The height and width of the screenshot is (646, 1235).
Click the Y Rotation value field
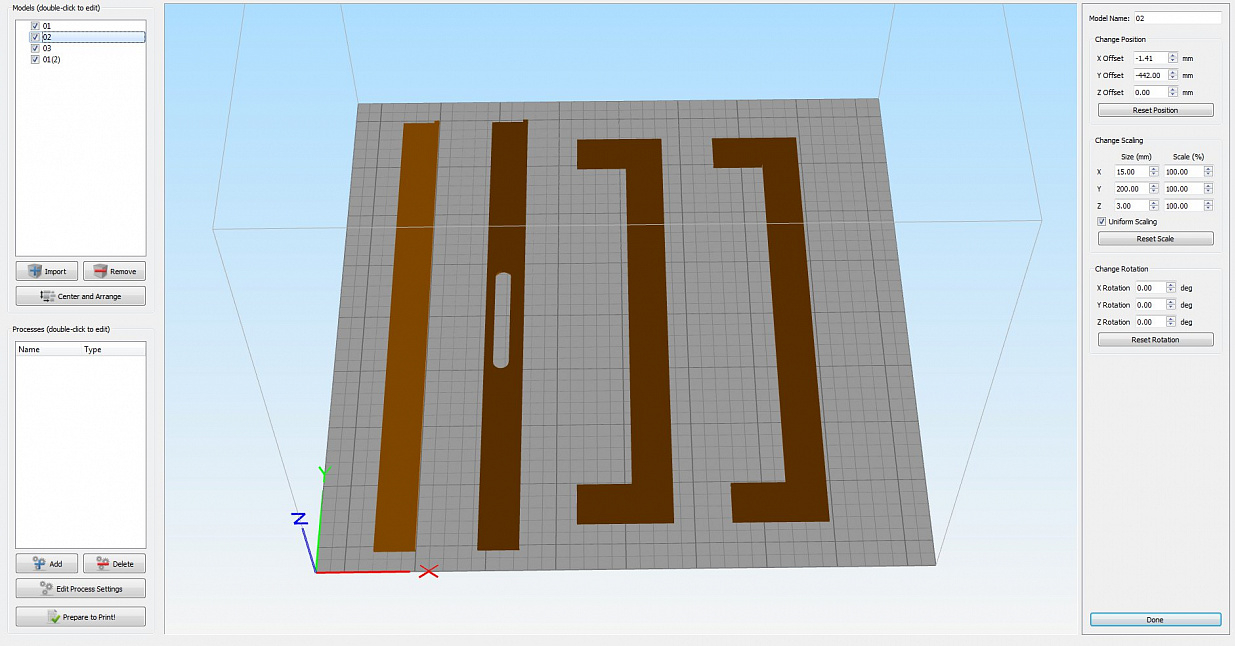point(1150,305)
